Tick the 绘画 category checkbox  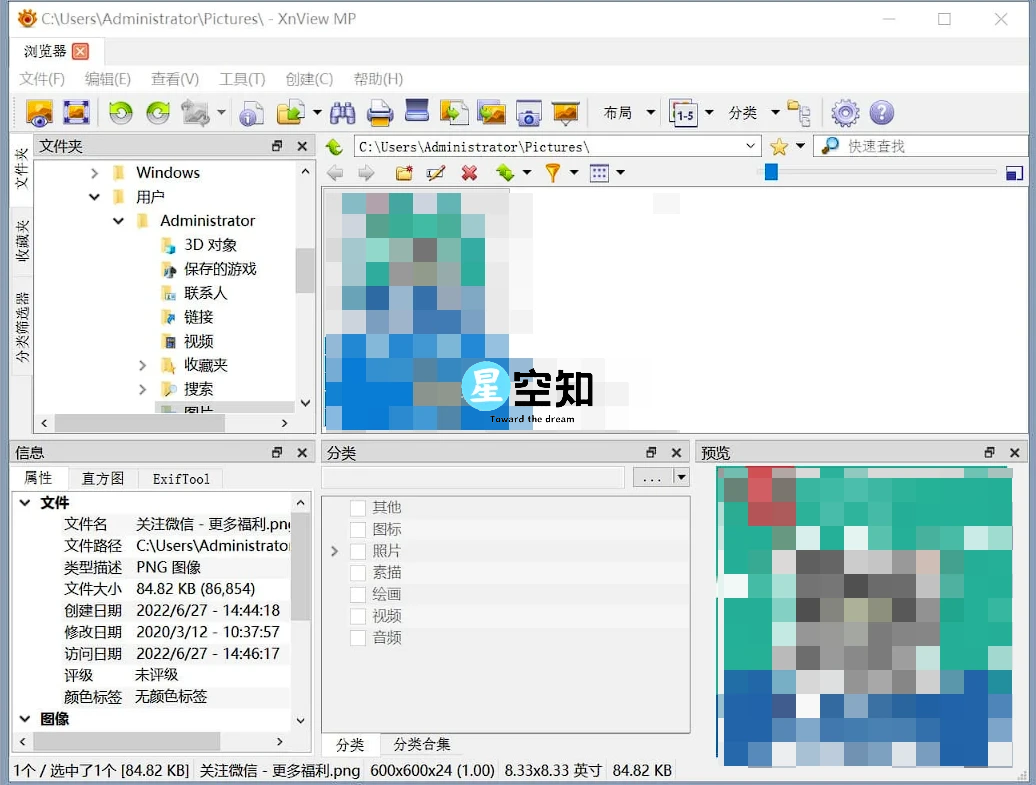coord(357,594)
